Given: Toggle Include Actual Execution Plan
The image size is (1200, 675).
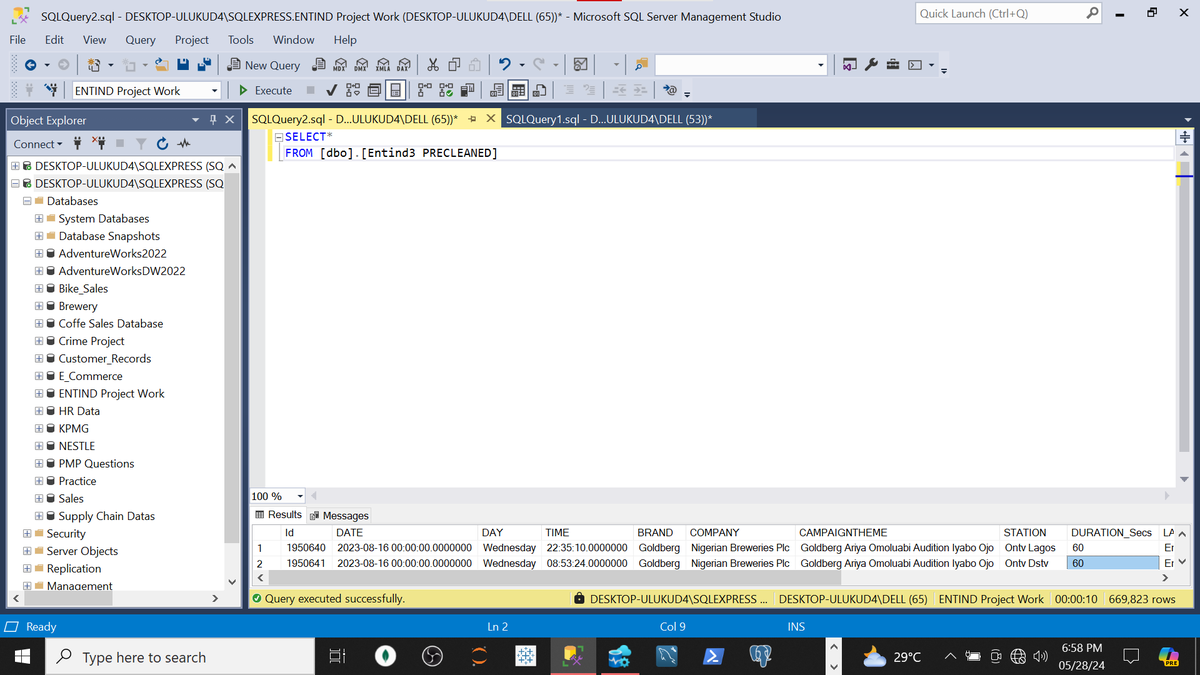Looking at the screenshot, I should coord(425,90).
